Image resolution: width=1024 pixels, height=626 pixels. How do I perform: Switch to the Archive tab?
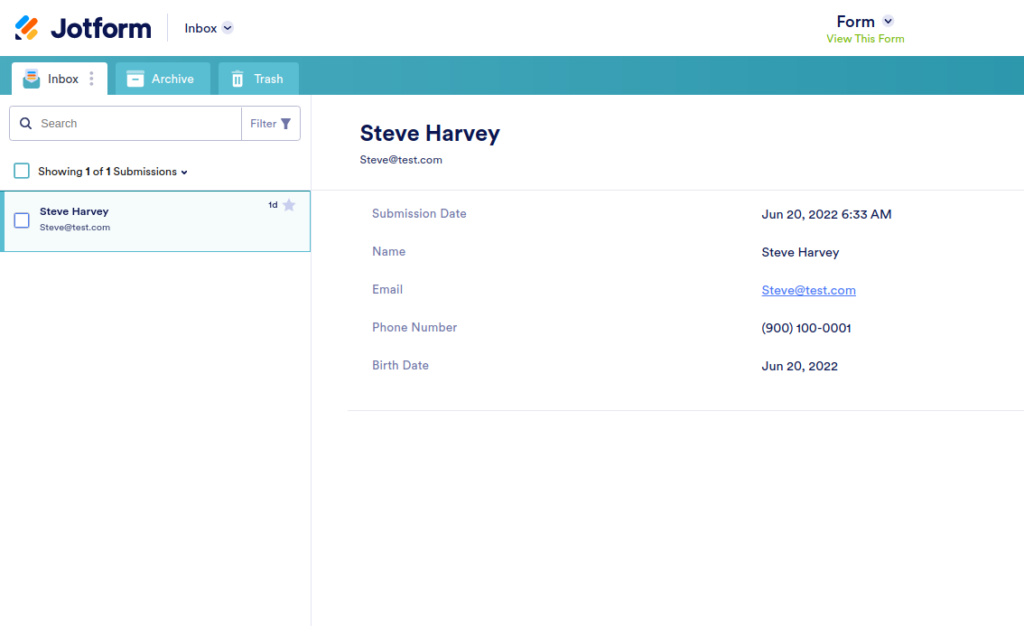tap(162, 79)
